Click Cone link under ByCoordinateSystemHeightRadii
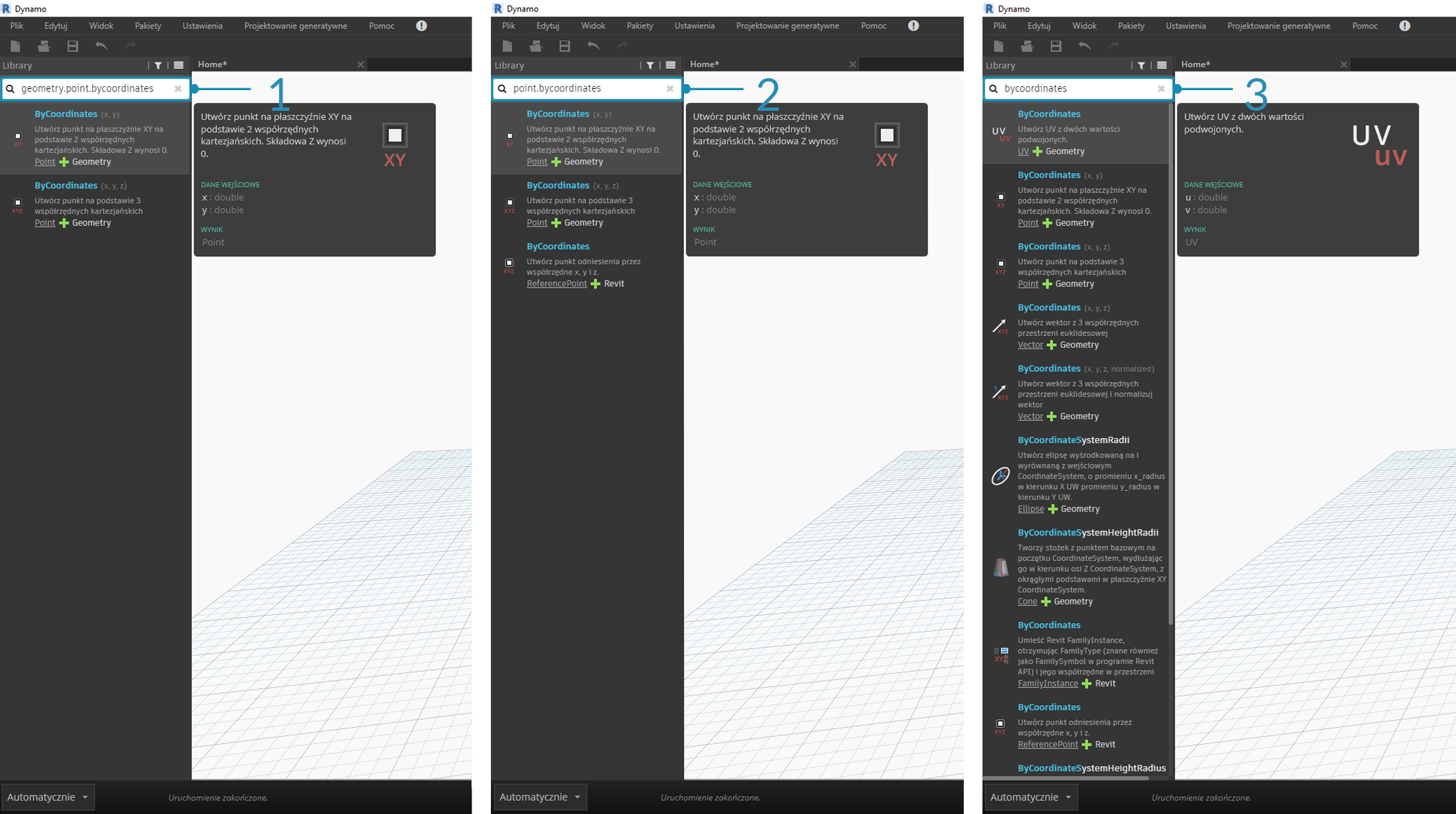 (1027, 602)
